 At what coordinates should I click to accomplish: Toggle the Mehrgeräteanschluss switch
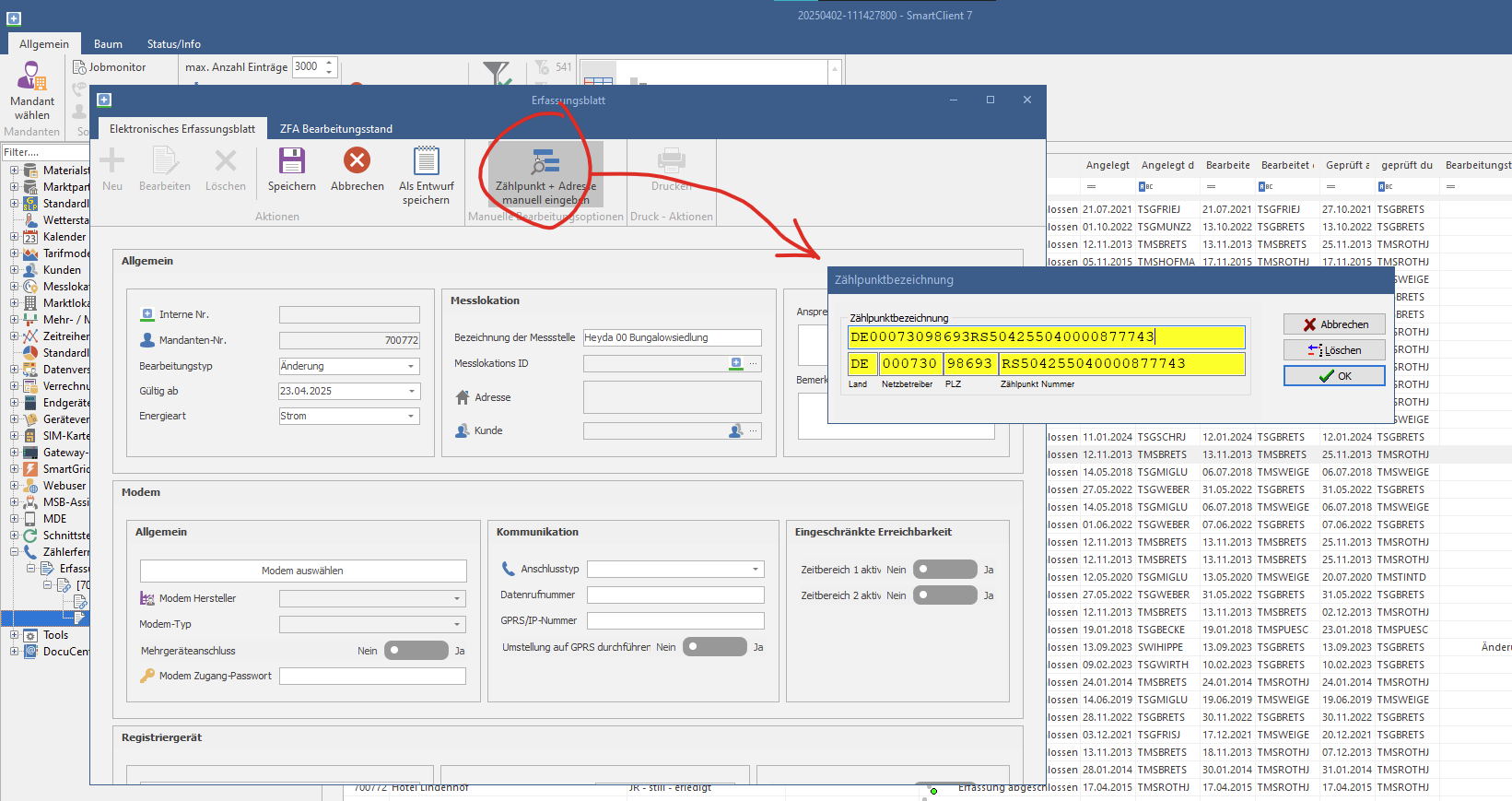click(x=416, y=651)
